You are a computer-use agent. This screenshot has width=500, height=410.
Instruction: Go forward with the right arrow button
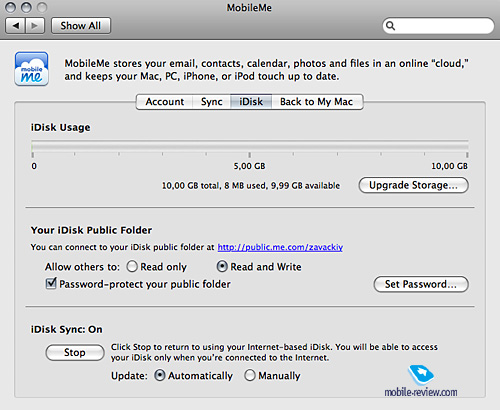click(35, 26)
